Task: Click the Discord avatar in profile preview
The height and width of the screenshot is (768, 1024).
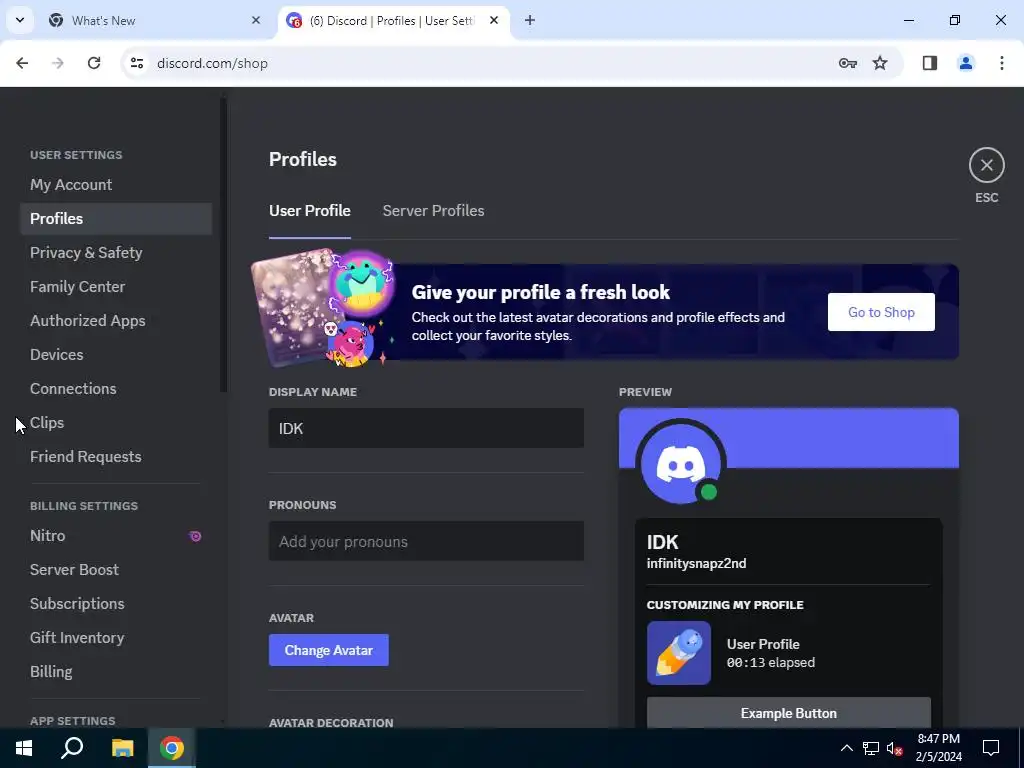Action: point(680,464)
